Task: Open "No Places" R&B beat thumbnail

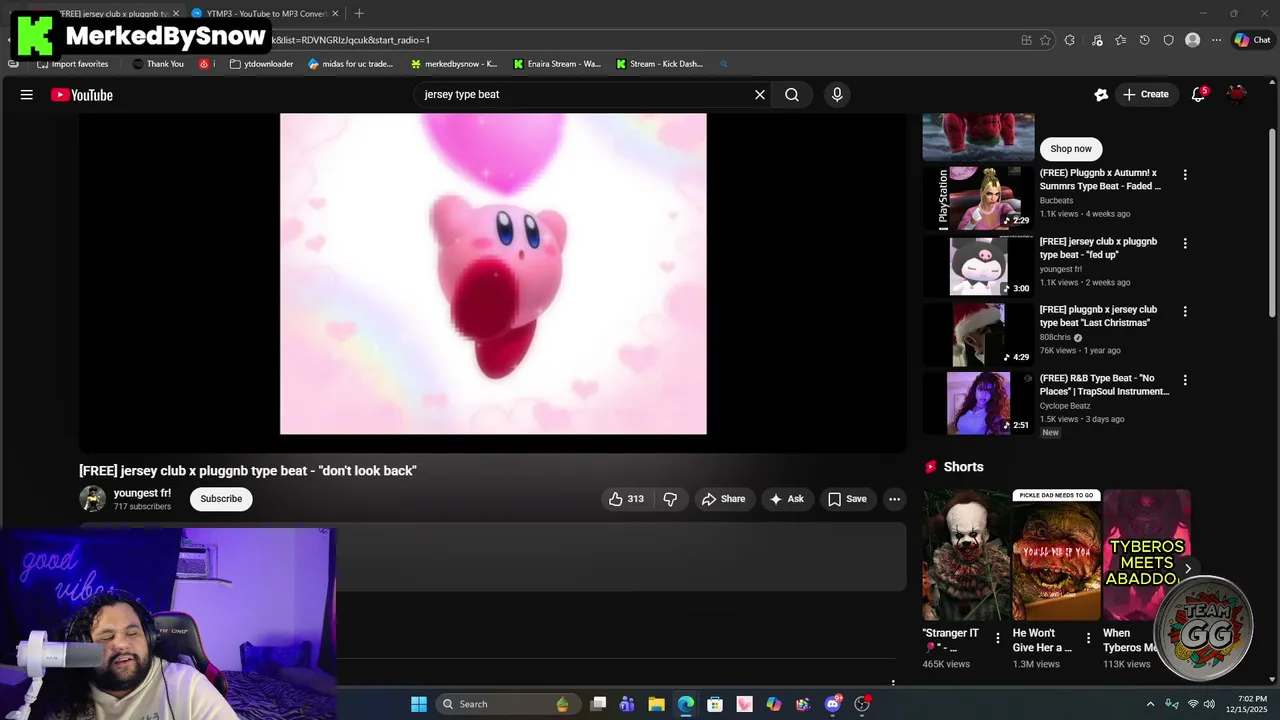Action: click(978, 403)
